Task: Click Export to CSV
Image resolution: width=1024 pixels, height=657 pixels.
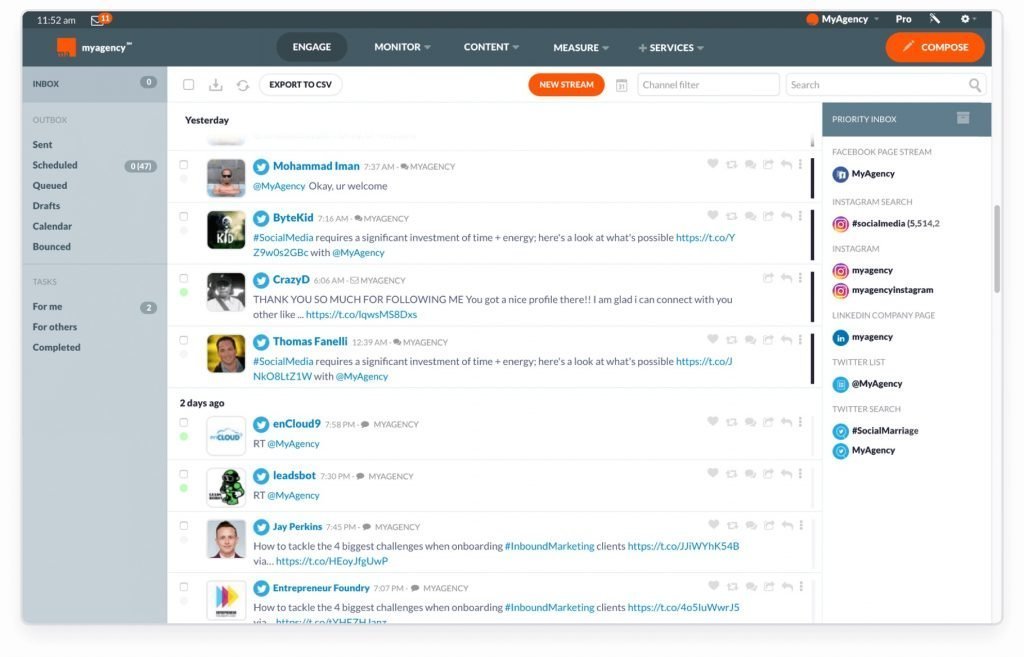Action: coord(300,84)
